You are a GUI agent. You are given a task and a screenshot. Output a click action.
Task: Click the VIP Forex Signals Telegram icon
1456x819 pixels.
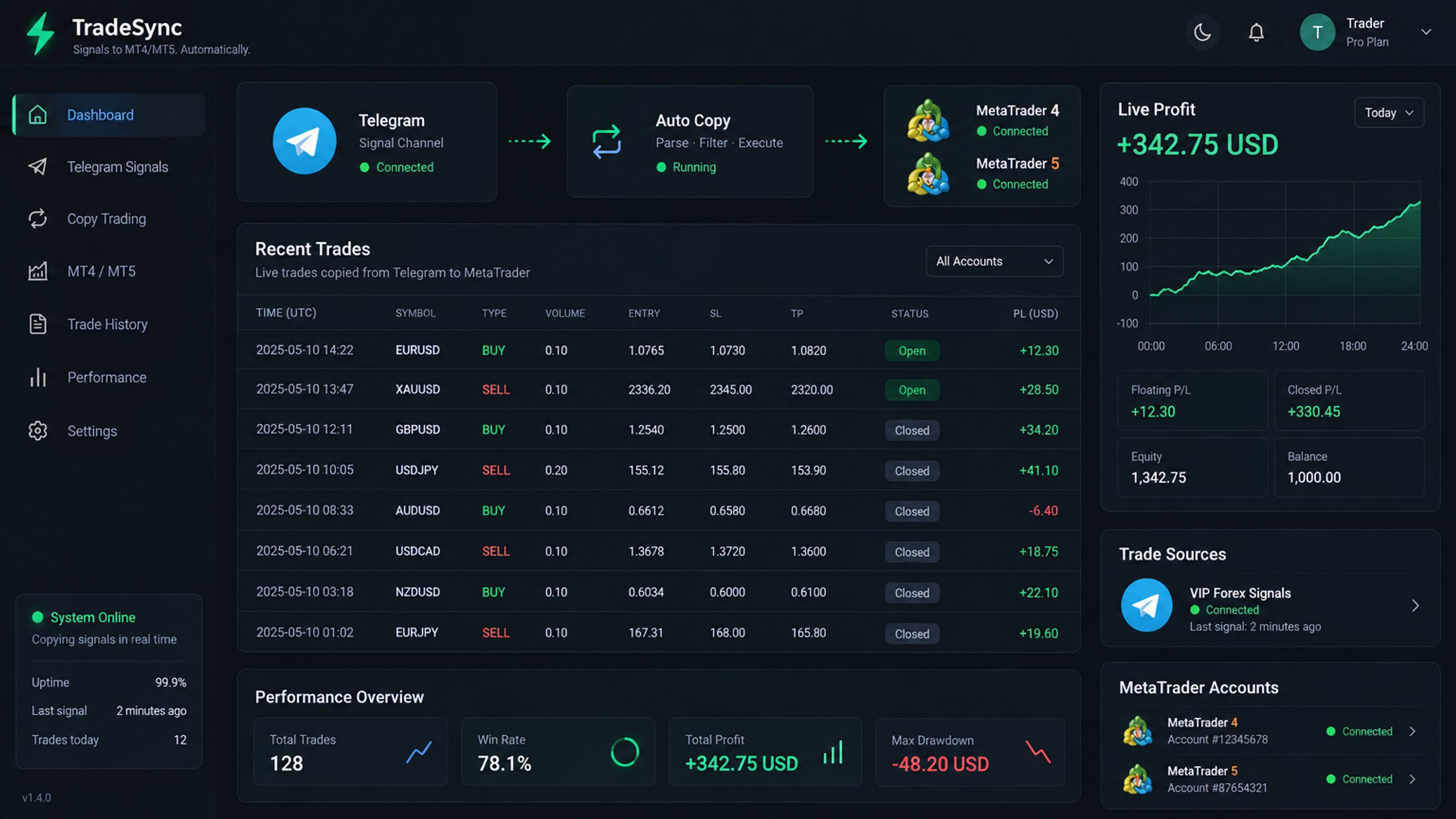pos(1146,605)
